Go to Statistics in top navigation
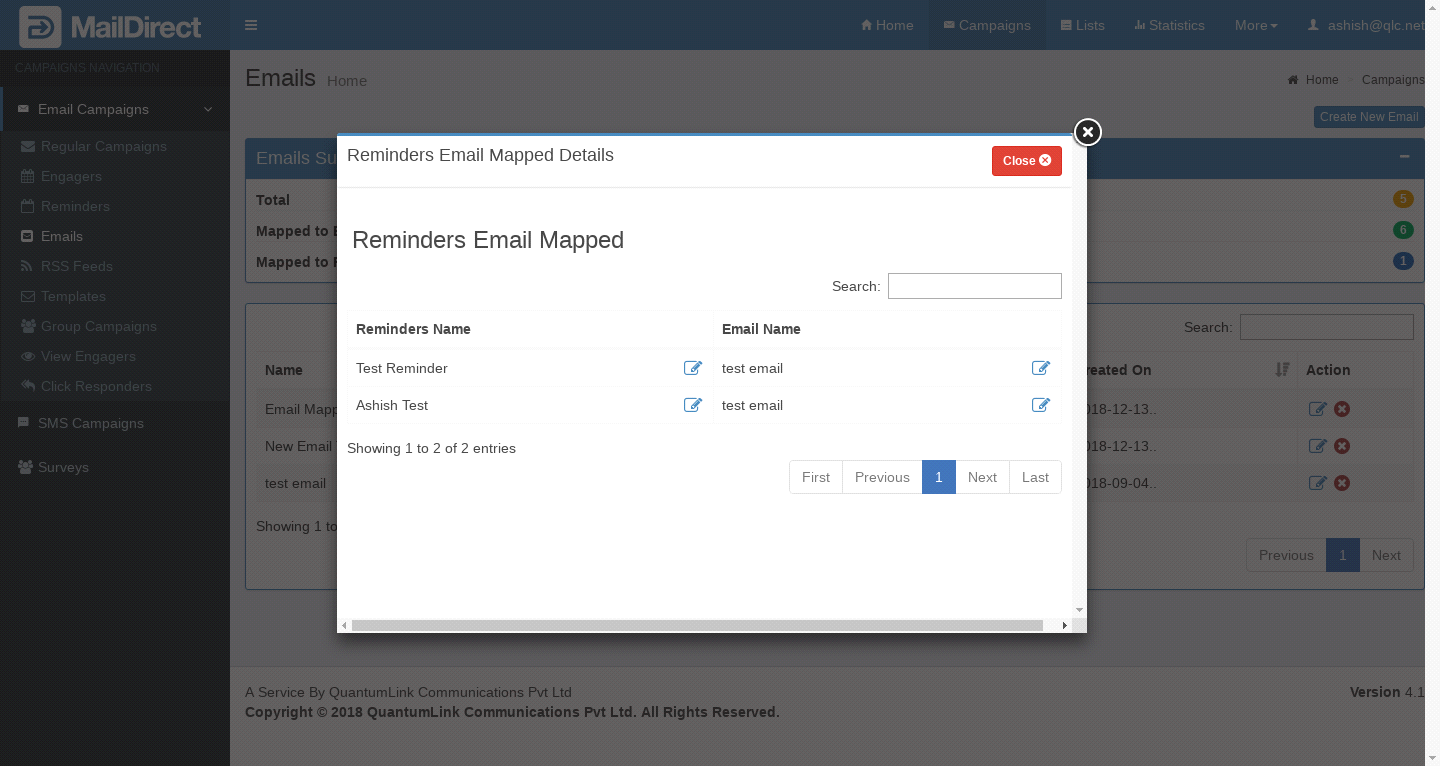 click(1169, 25)
